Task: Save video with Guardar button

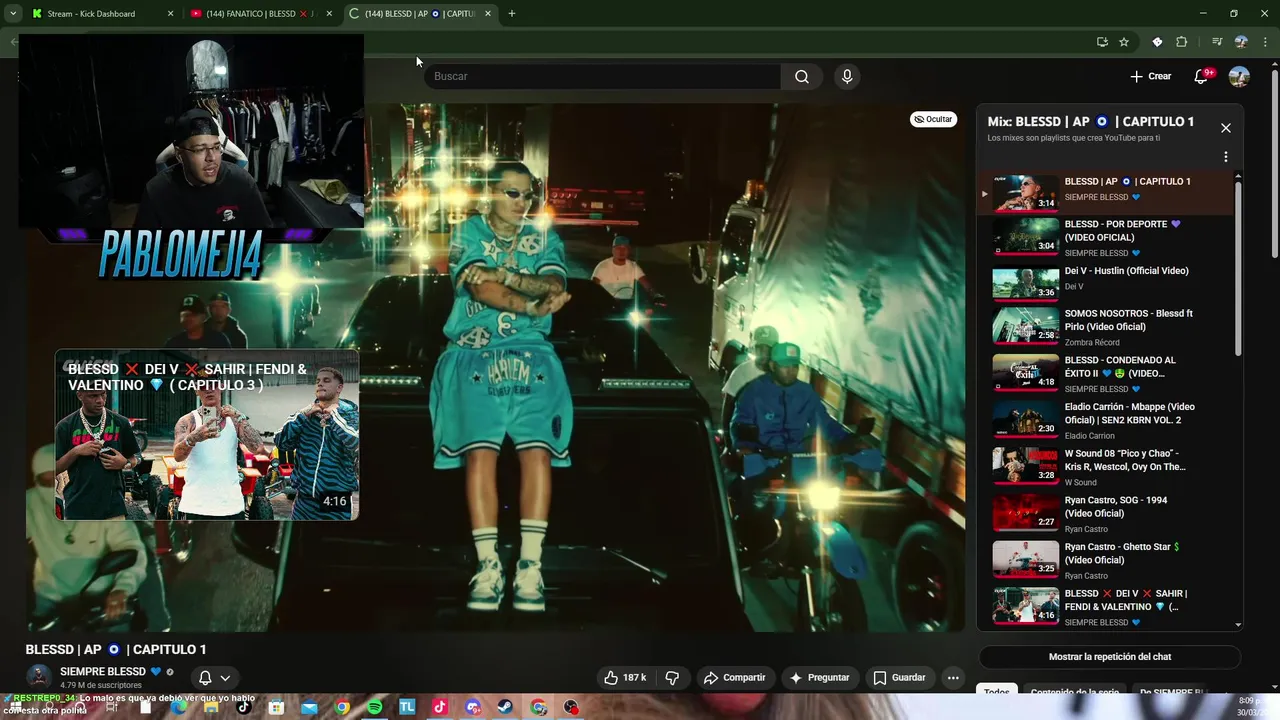Action: (899, 677)
